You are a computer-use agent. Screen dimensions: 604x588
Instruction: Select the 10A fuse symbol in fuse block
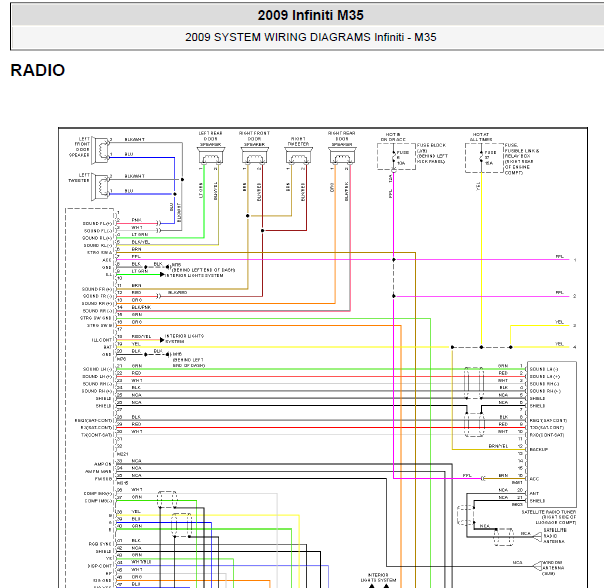click(x=394, y=157)
